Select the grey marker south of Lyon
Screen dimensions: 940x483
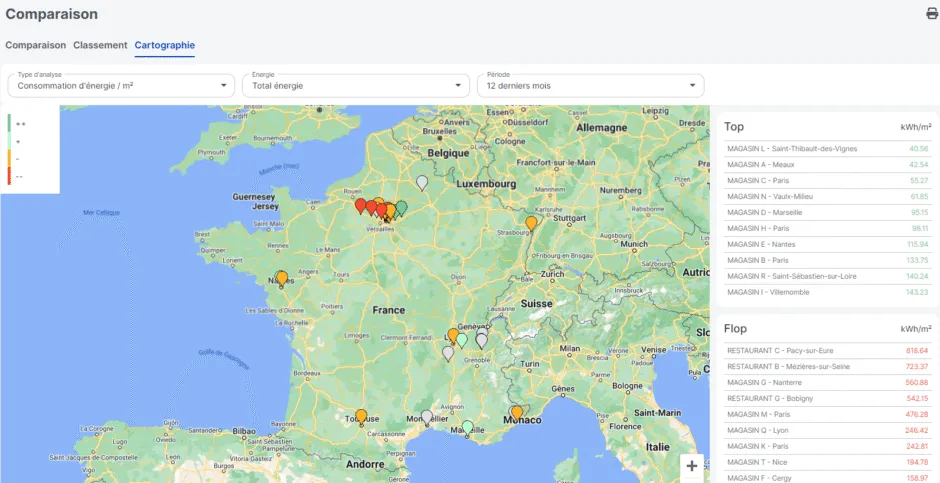[448, 354]
